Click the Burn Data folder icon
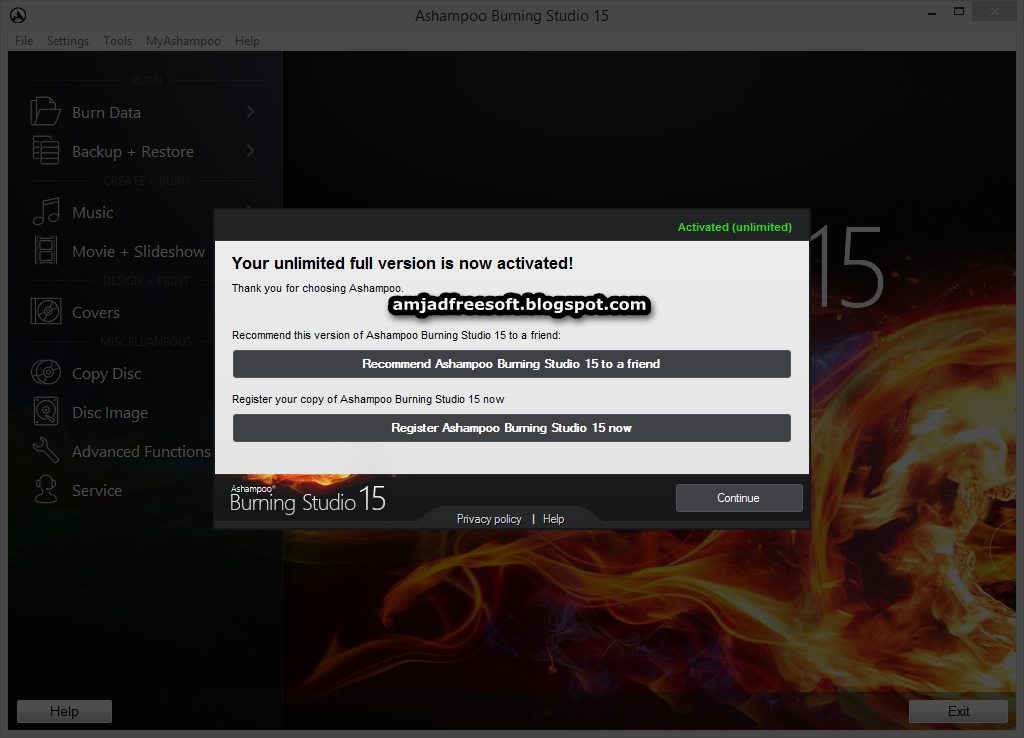 tap(45, 112)
